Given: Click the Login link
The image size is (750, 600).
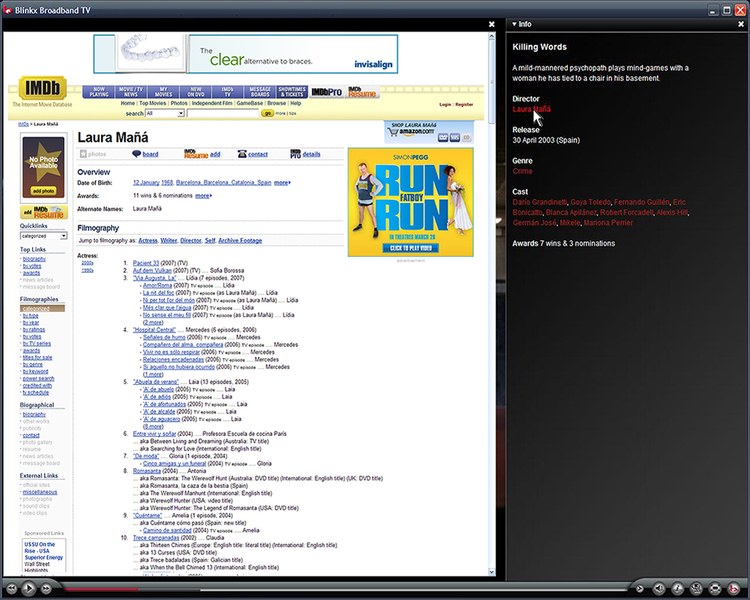Looking at the screenshot, I should tap(445, 104).
